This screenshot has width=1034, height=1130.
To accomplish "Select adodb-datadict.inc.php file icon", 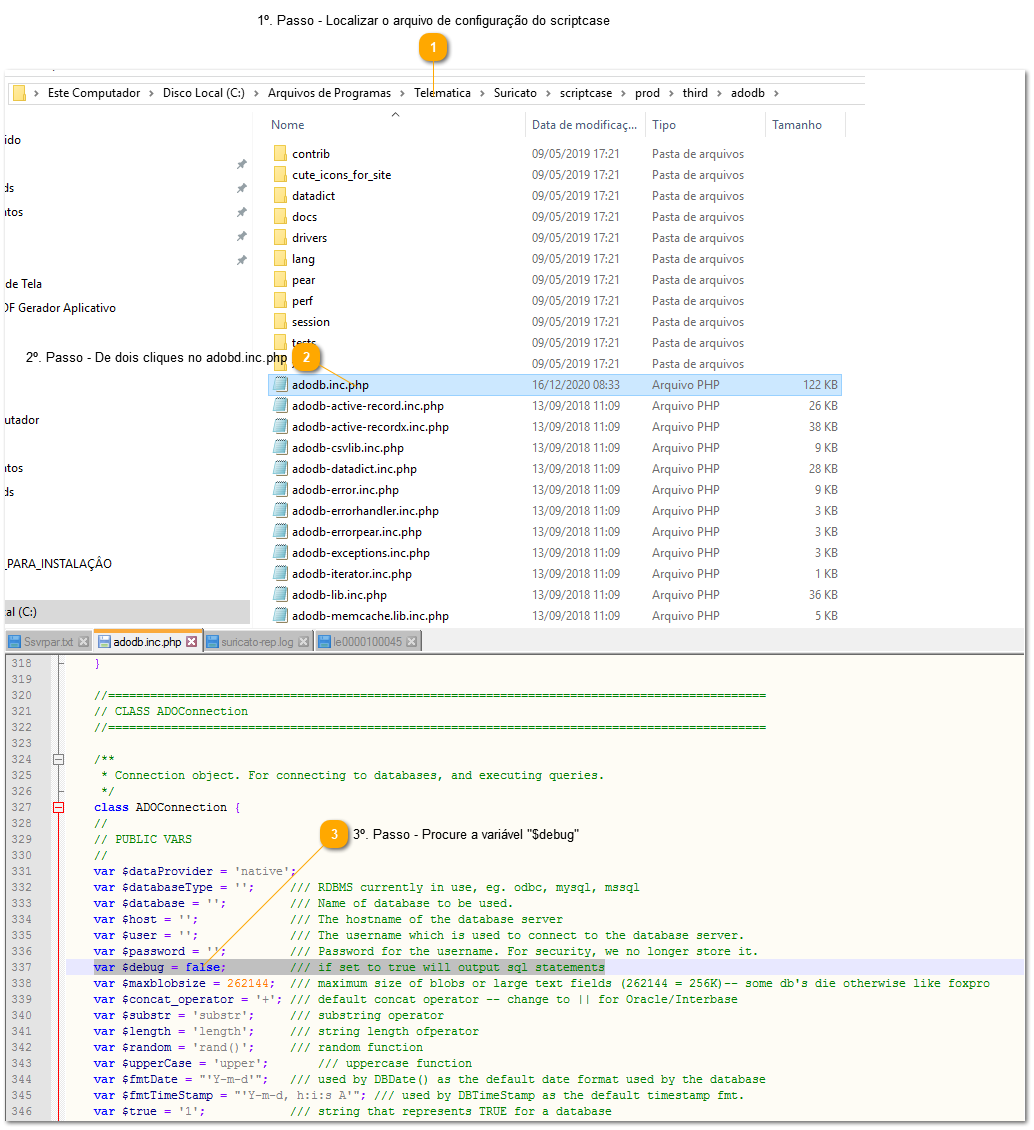I will (280, 468).
